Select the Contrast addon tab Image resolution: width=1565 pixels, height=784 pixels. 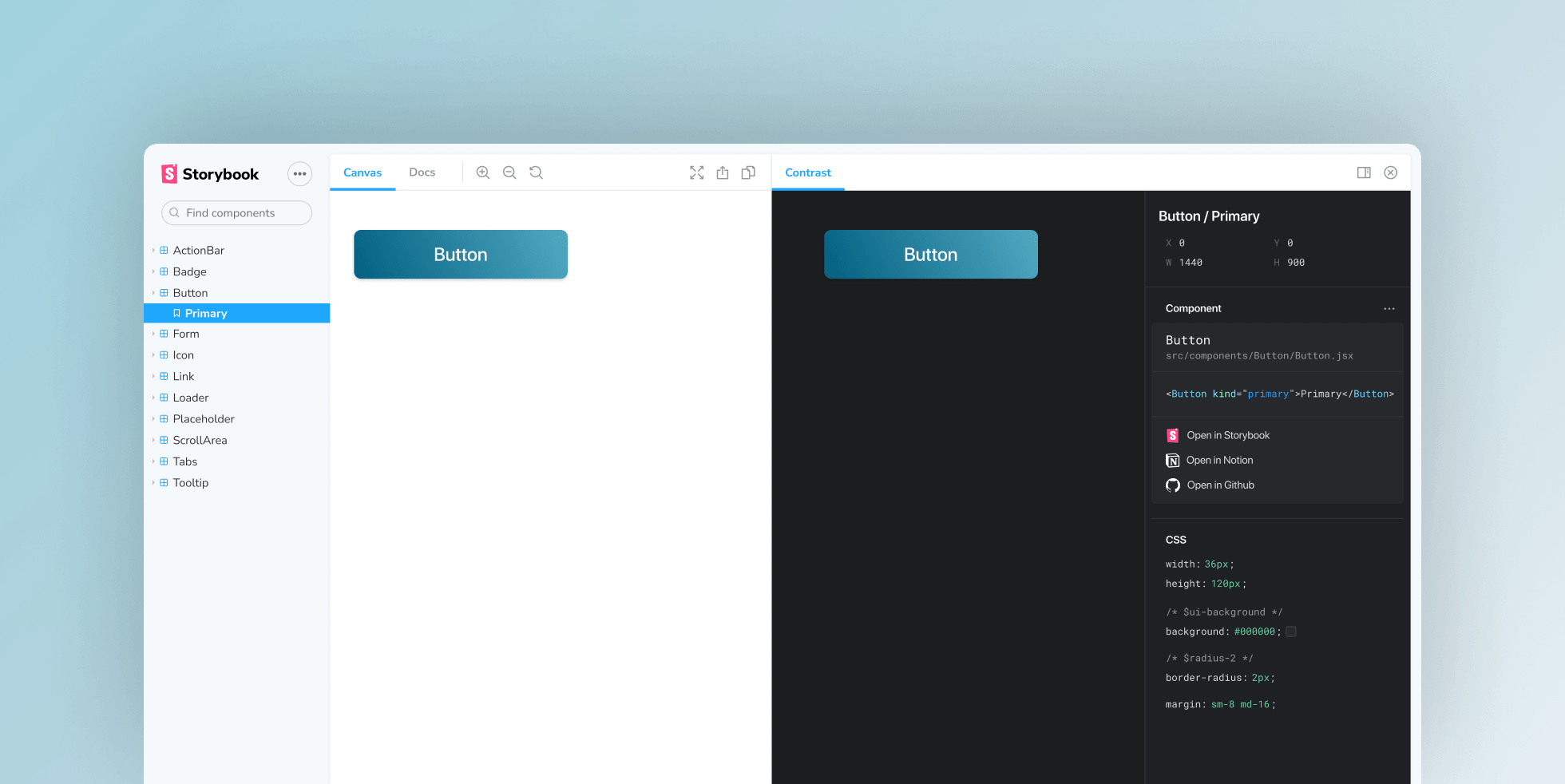[x=807, y=172]
